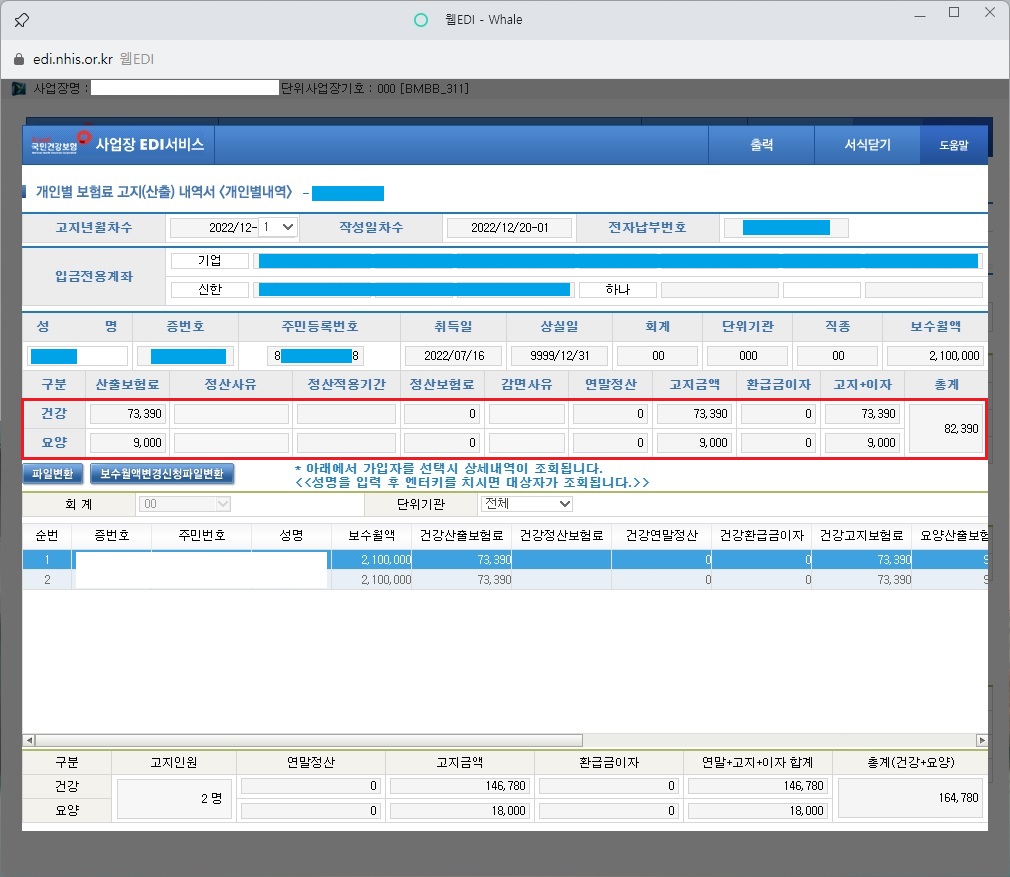Click the scrollbar left arrow
Screen dimensions: 1010x877
pos(29,740)
